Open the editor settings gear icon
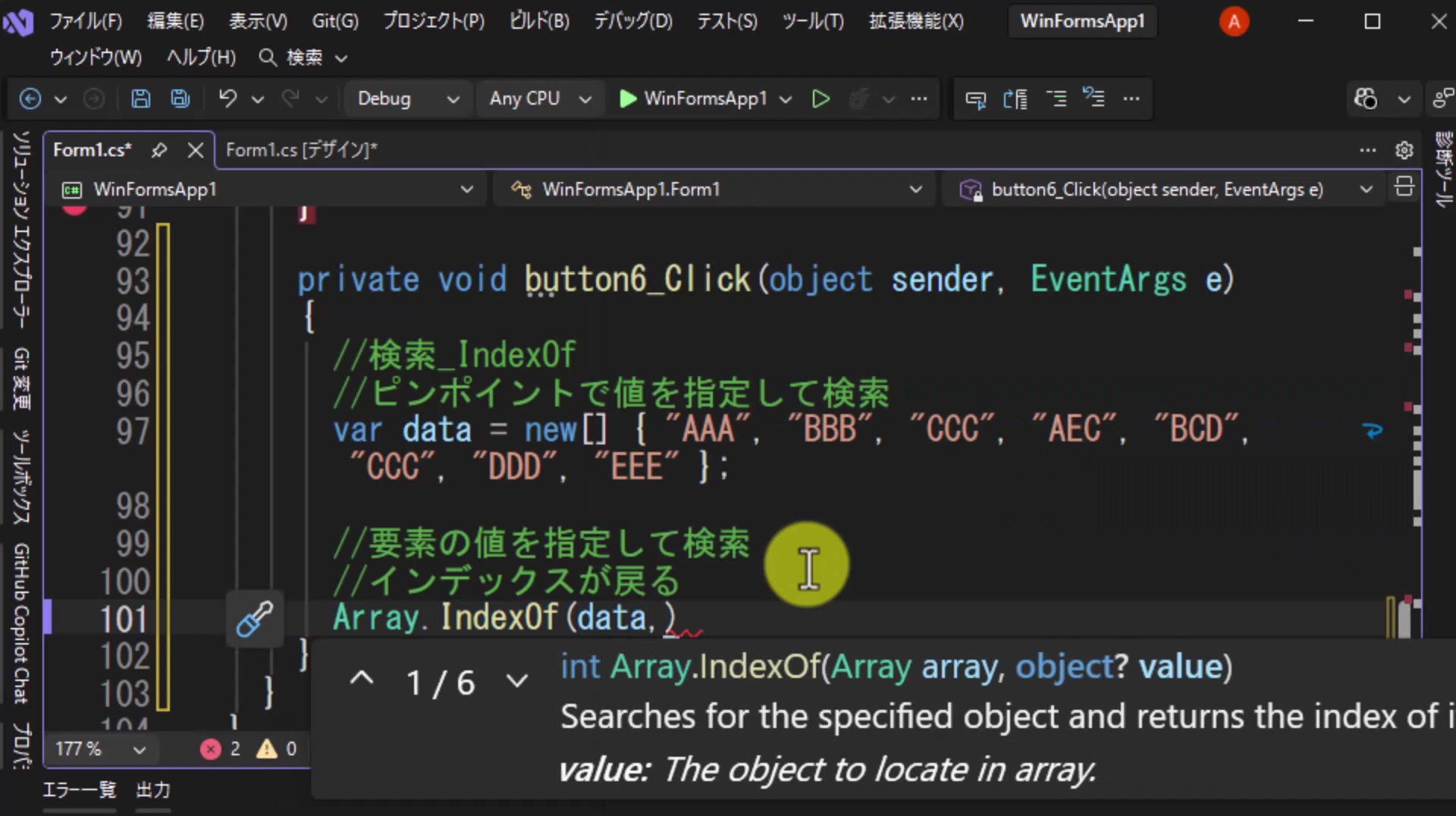 click(1404, 150)
